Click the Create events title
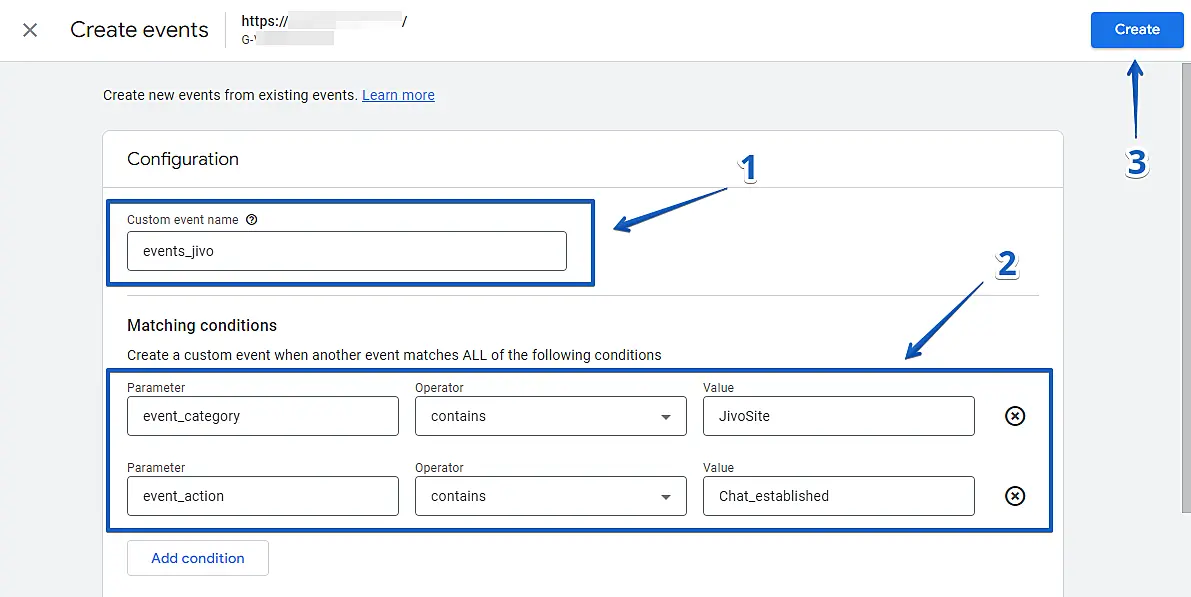The height and width of the screenshot is (597, 1191). pyautogui.click(x=139, y=30)
